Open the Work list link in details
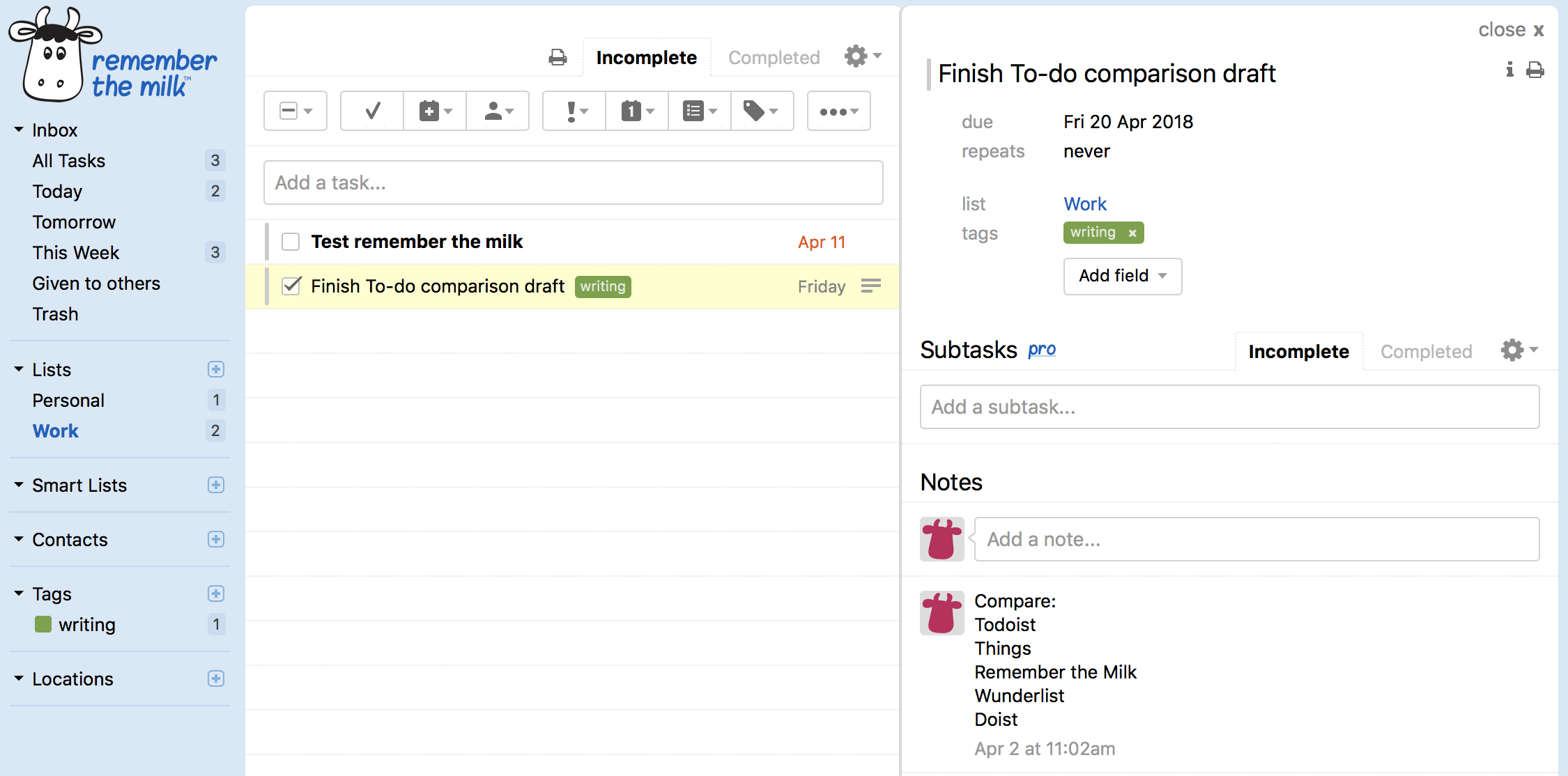 (x=1085, y=204)
